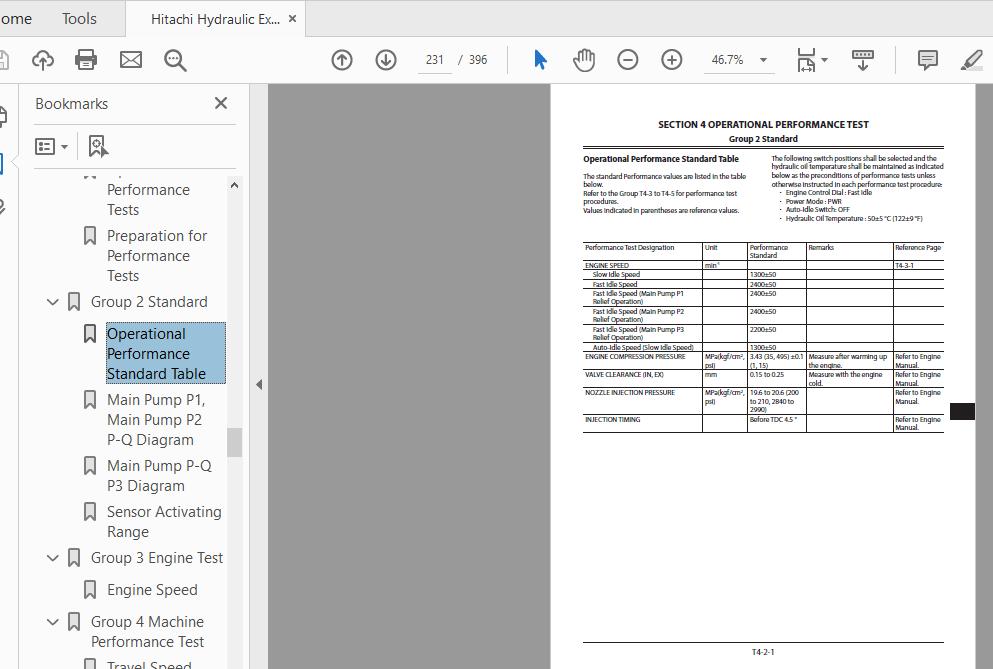Click the fit page width tool icon
Image resolution: width=993 pixels, height=669 pixels.
806,60
